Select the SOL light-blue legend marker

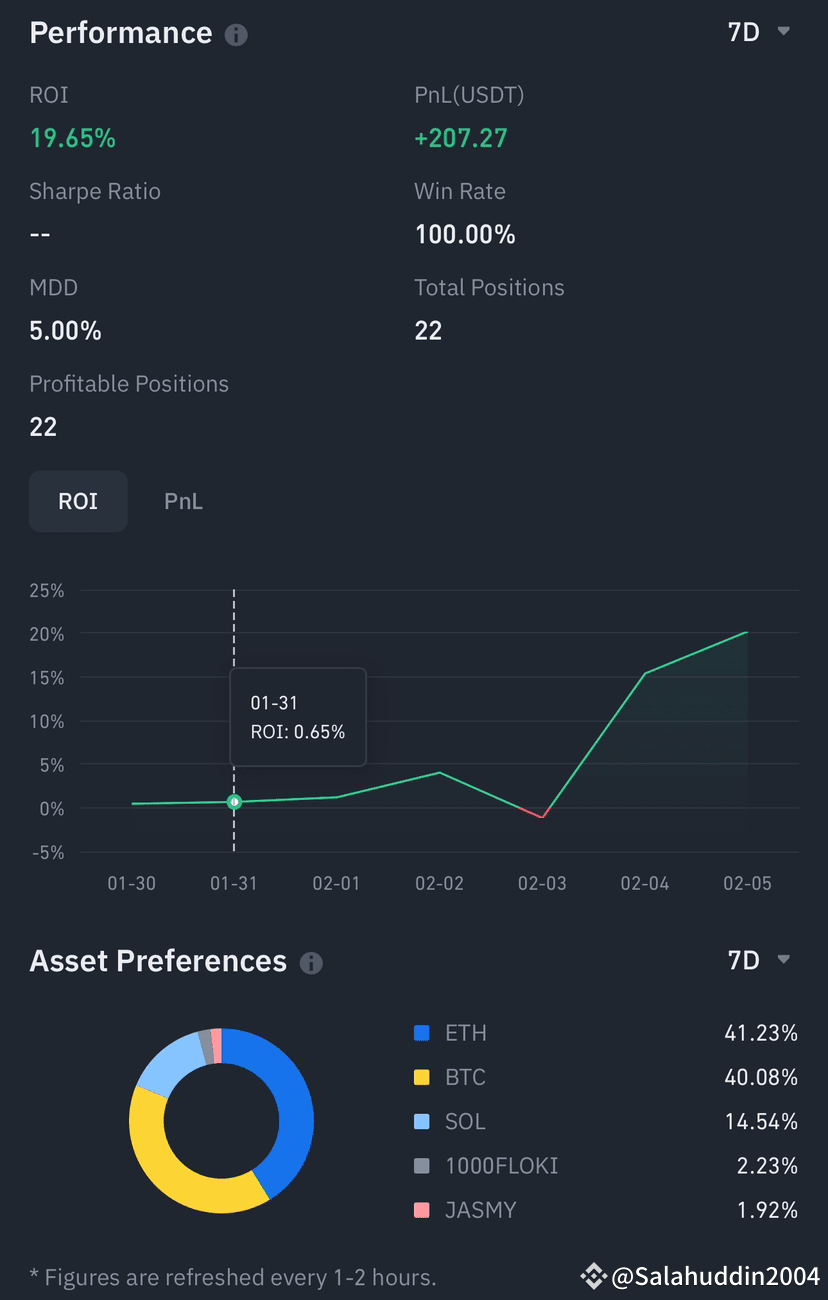click(422, 1121)
